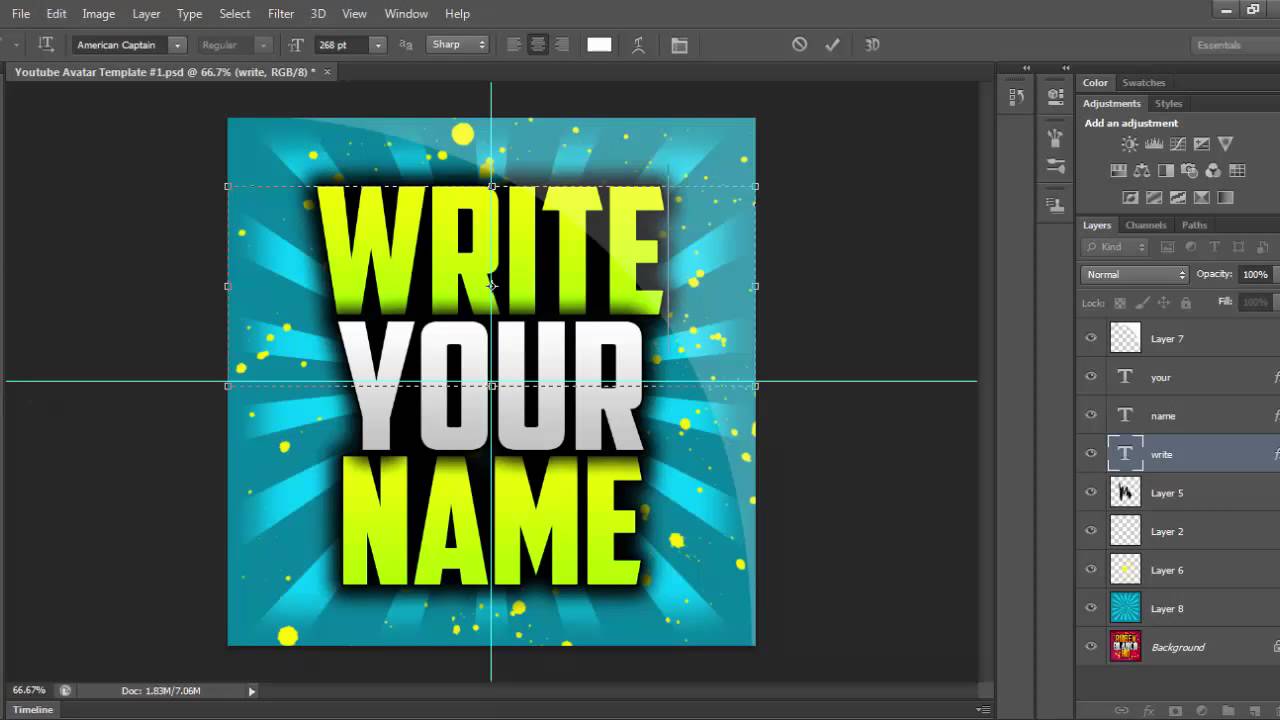This screenshot has width=1280, height=720.
Task: Select the Vibrance adjustment icon
Action: coord(1225,144)
